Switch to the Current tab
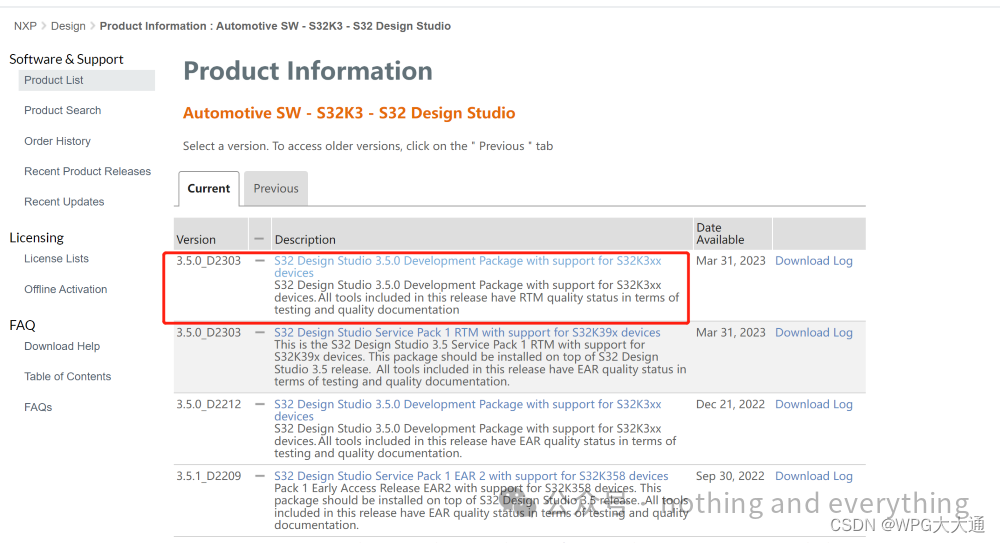This screenshot has width=1000, height=543. 209,188
